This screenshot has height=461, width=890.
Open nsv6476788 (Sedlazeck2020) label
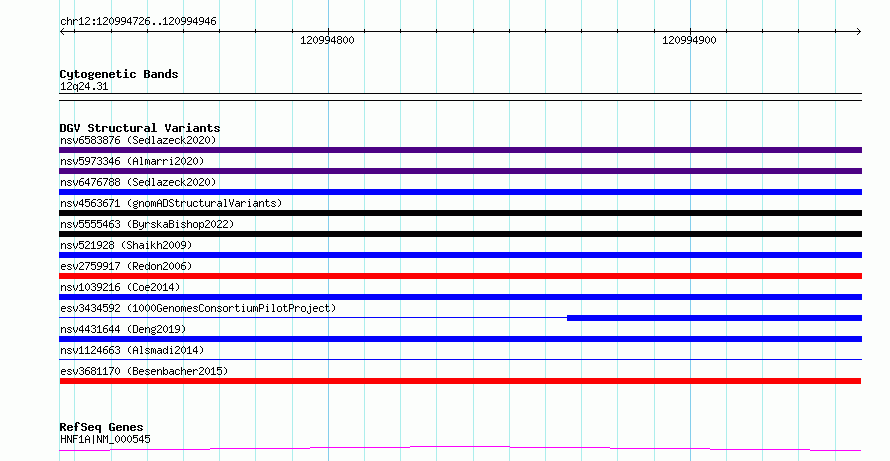click(138, 182)
